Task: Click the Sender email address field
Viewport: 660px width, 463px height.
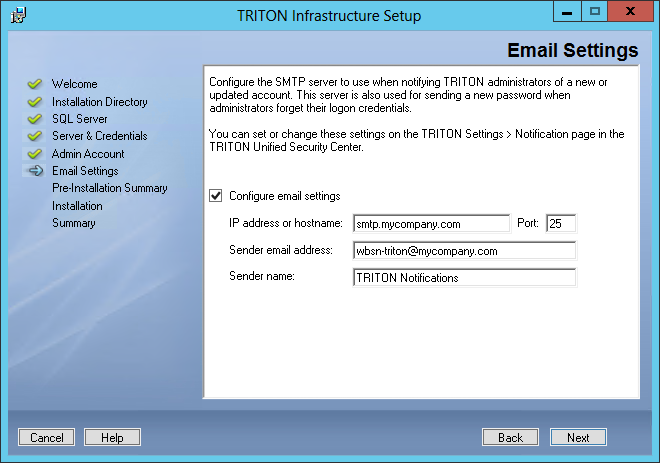Action: (464, 251)
